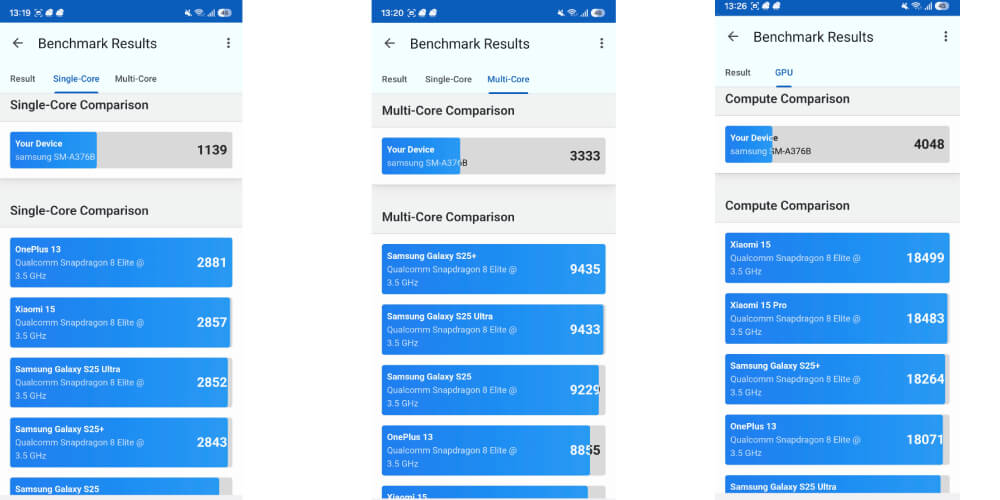1000x500 pixels.
Task: Tap back arrow in Multi-Core screenshot
Action: 390,43
